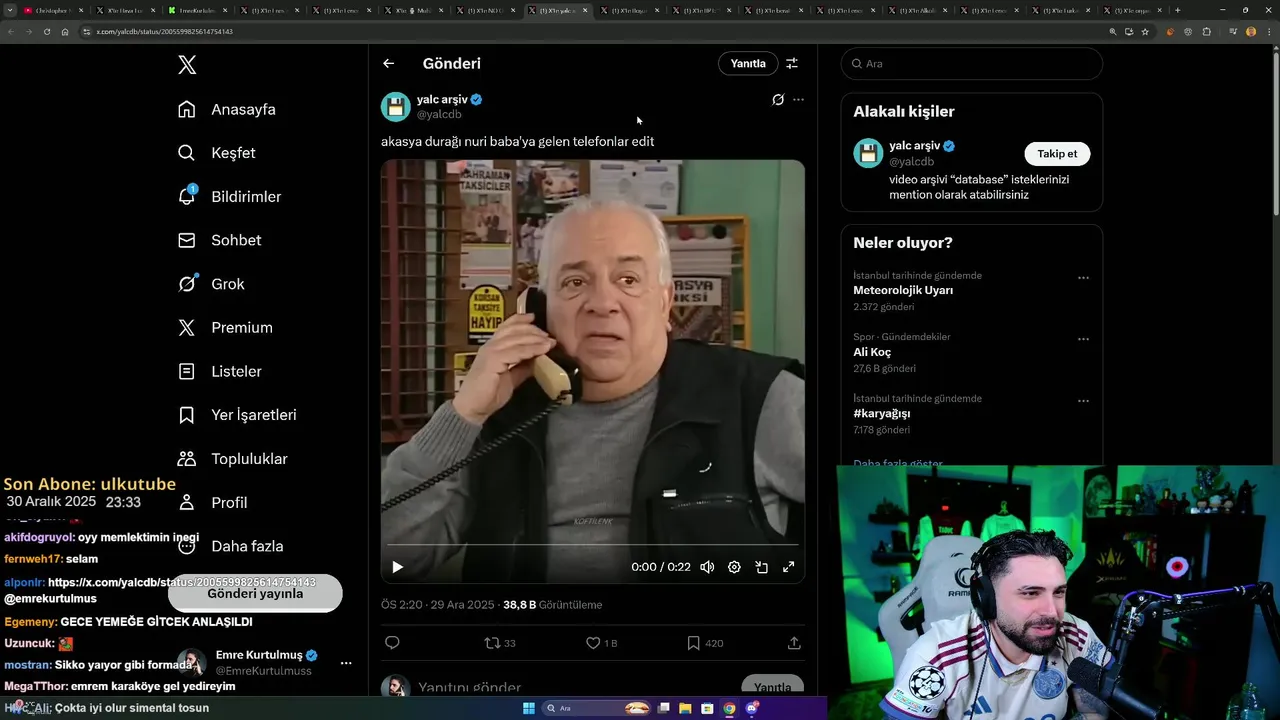Click the browser home icon
Image resolution: width=1280 pixels, height=720 pixels.
click(65, 31)
